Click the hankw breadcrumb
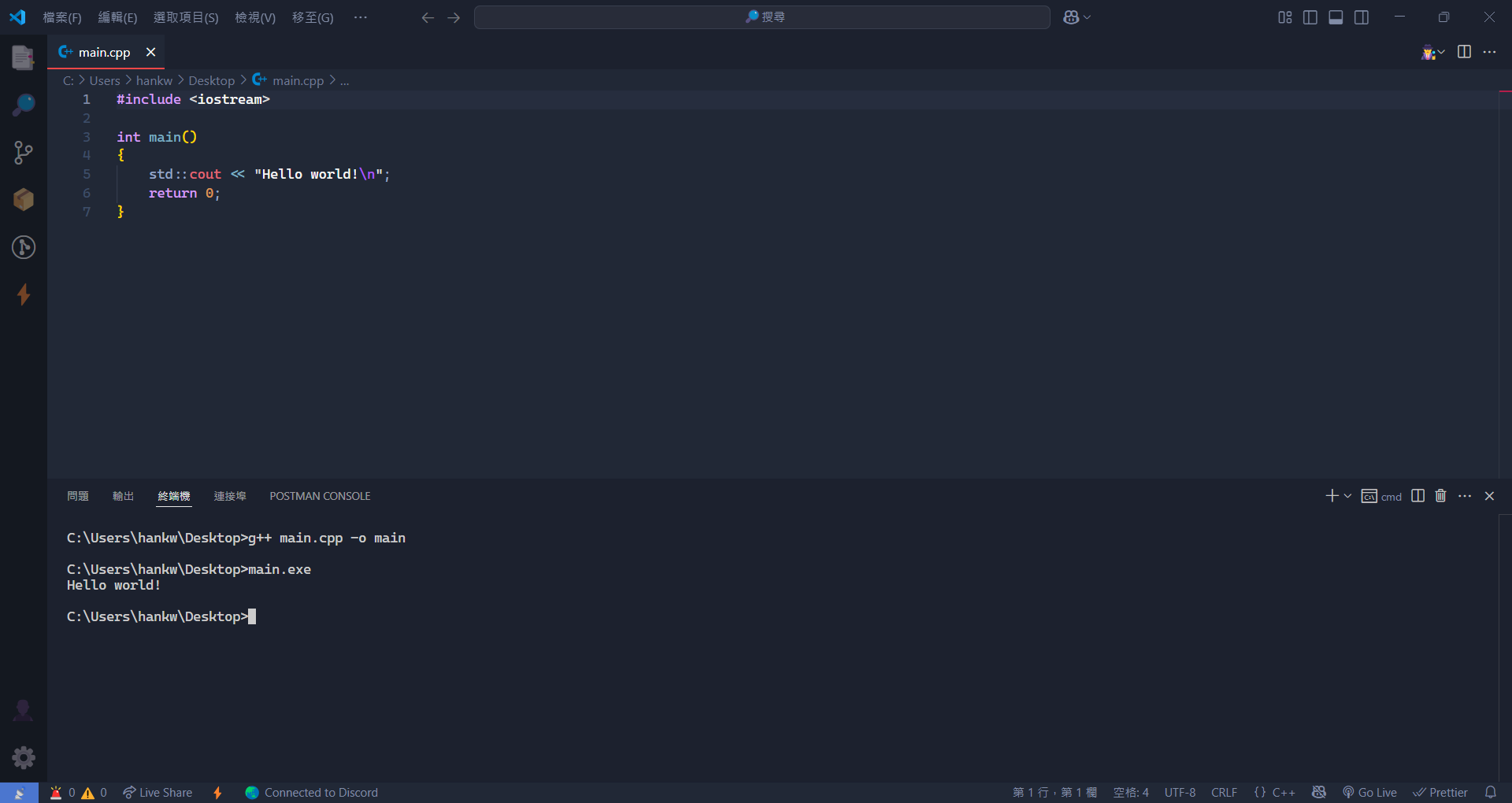This screenshot has width=1512, height=803. 154,80
